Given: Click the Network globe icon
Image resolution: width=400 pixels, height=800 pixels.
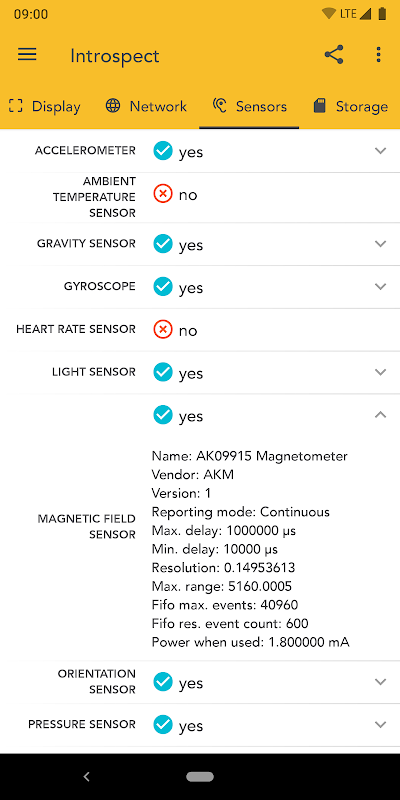Looking at the screenshot, I should click(x=113, y=106).
